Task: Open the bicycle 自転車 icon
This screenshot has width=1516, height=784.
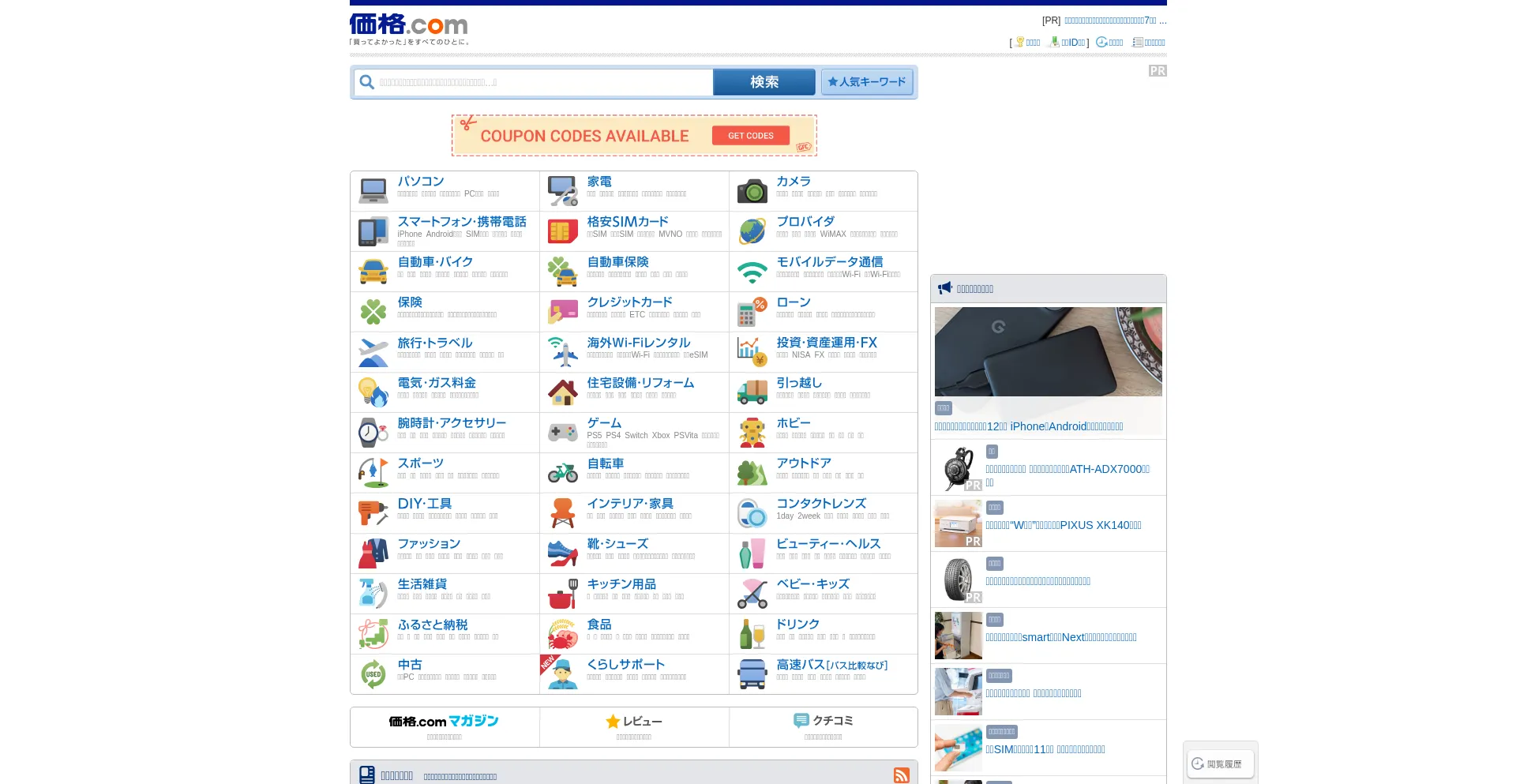Action: 562,473
